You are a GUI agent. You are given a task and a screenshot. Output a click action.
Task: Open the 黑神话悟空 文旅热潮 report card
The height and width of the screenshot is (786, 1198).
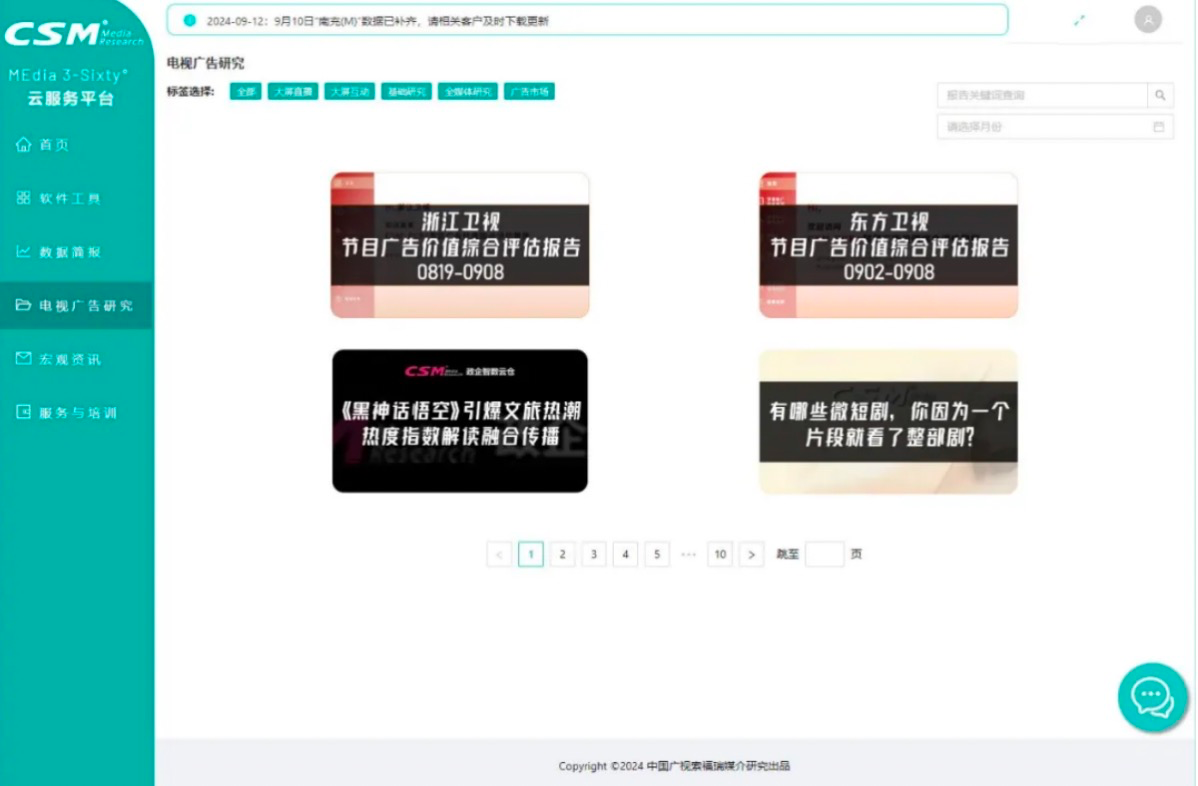(460, 421)
